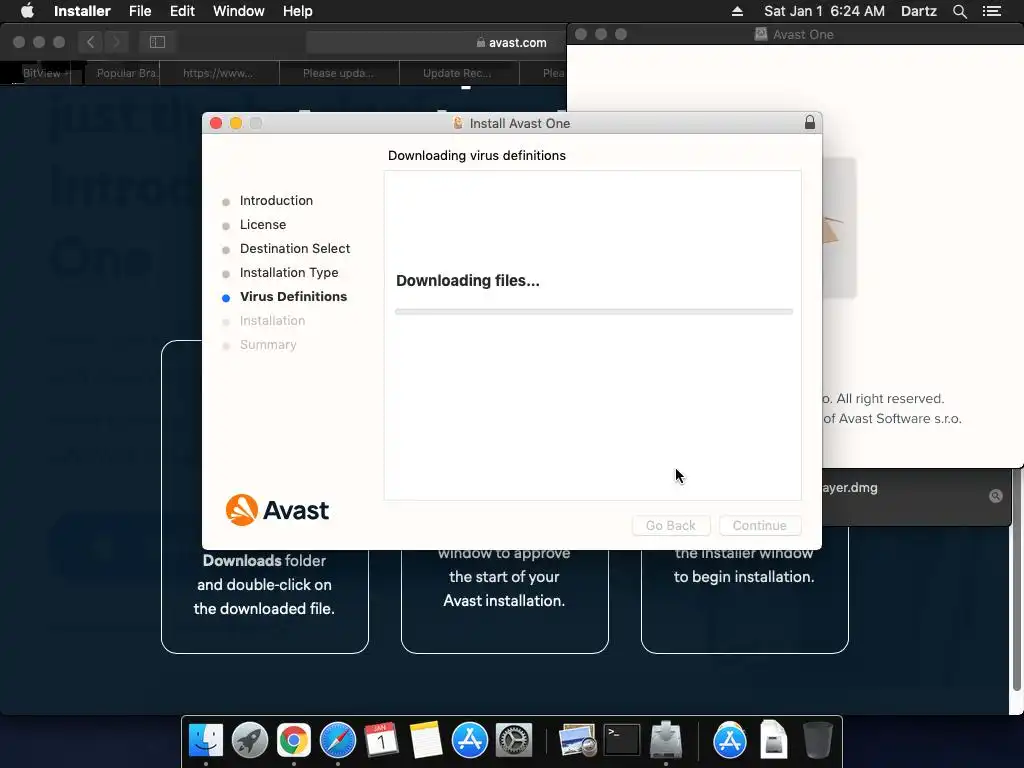Open the Edit menu
Screen dimensions: 1024x768
pos(182,11)
